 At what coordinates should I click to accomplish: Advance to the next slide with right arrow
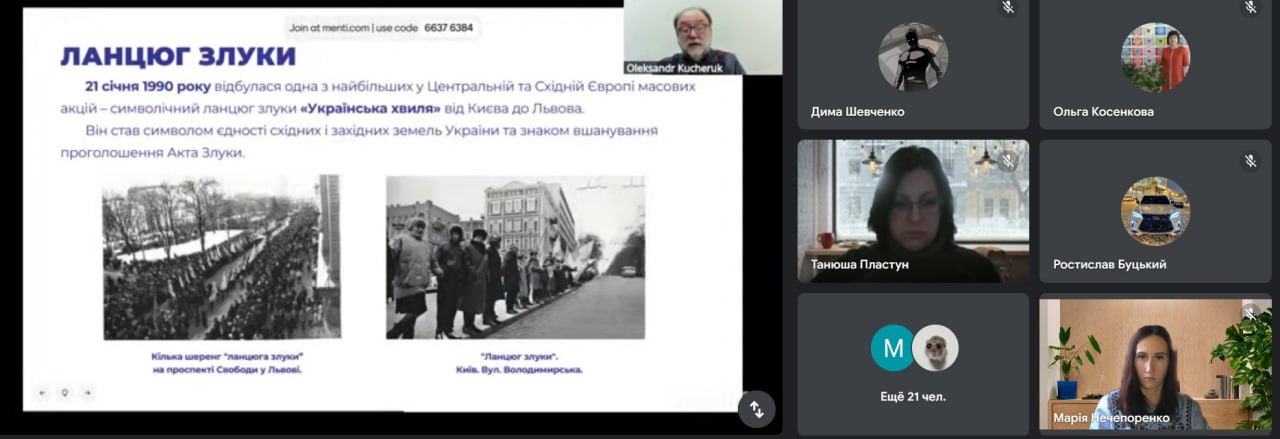[87, 393]
